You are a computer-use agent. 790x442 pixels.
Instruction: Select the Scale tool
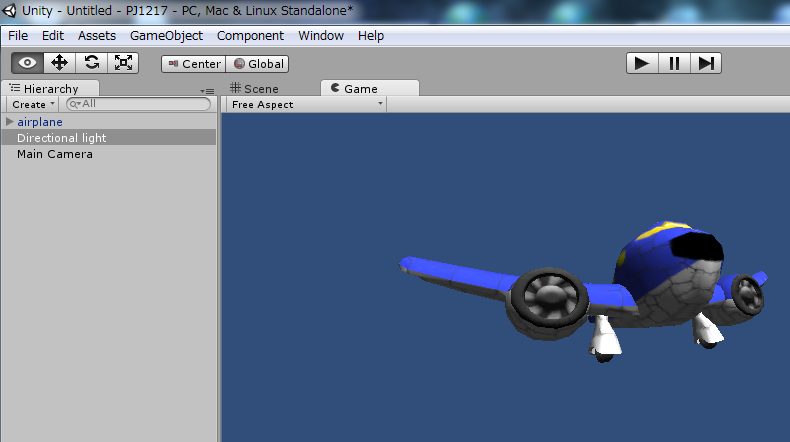(x=123, y=62)
